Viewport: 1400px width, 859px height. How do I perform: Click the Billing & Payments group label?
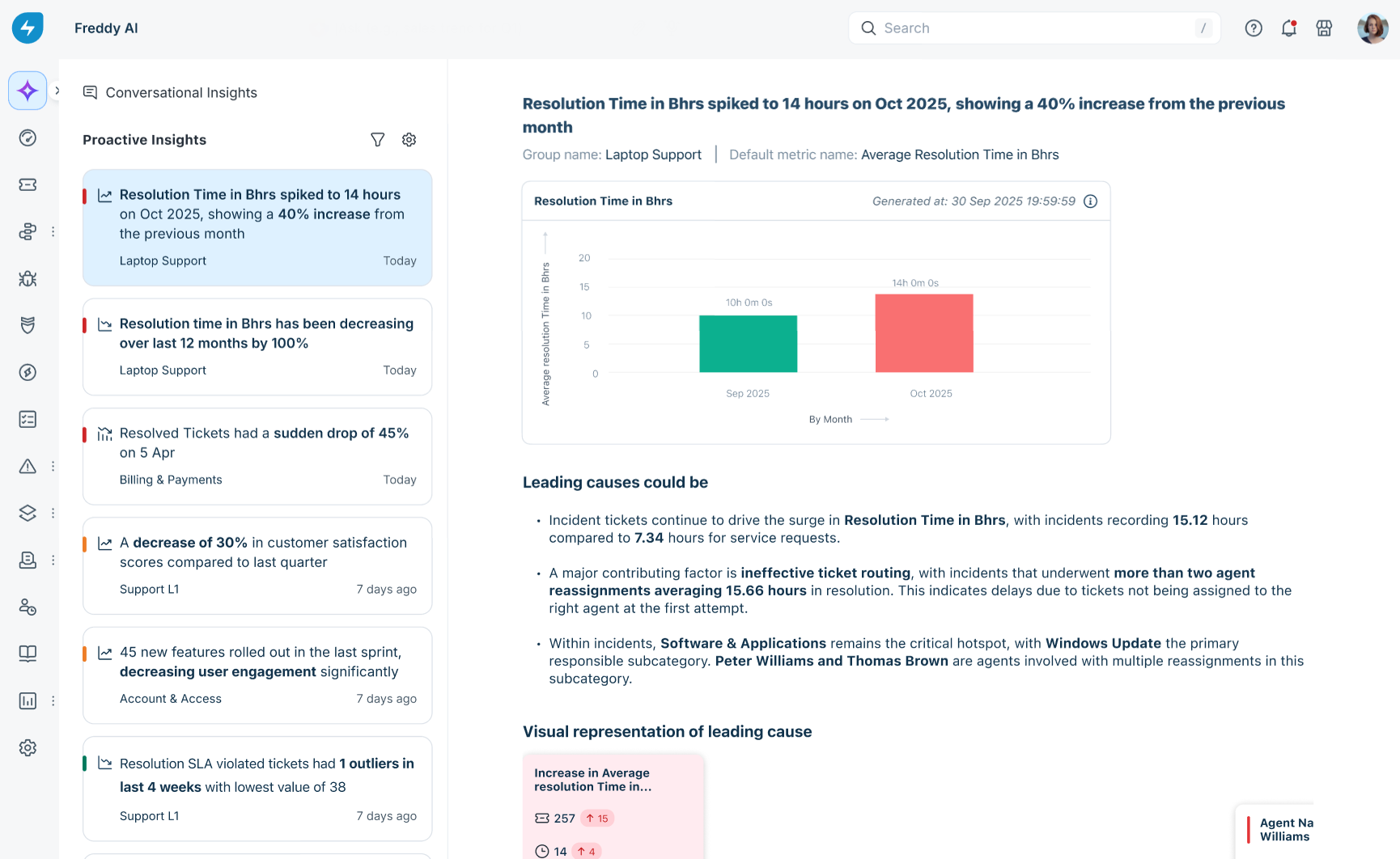tap(171, 480)
